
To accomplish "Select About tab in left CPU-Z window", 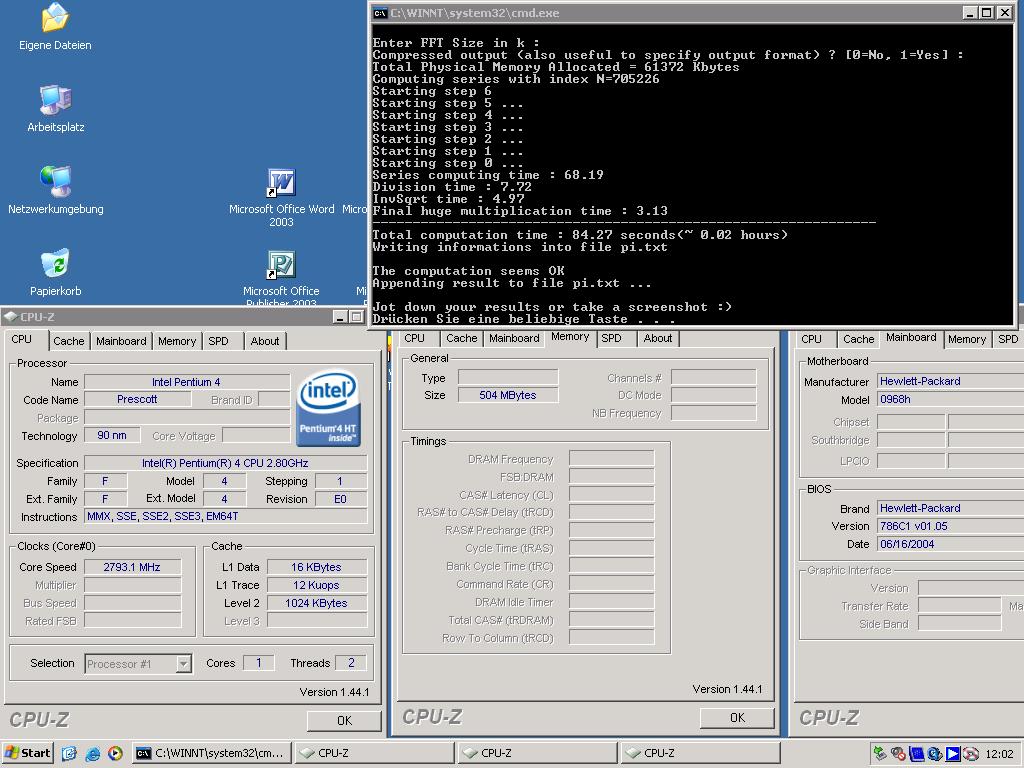I will coord(264,341).
